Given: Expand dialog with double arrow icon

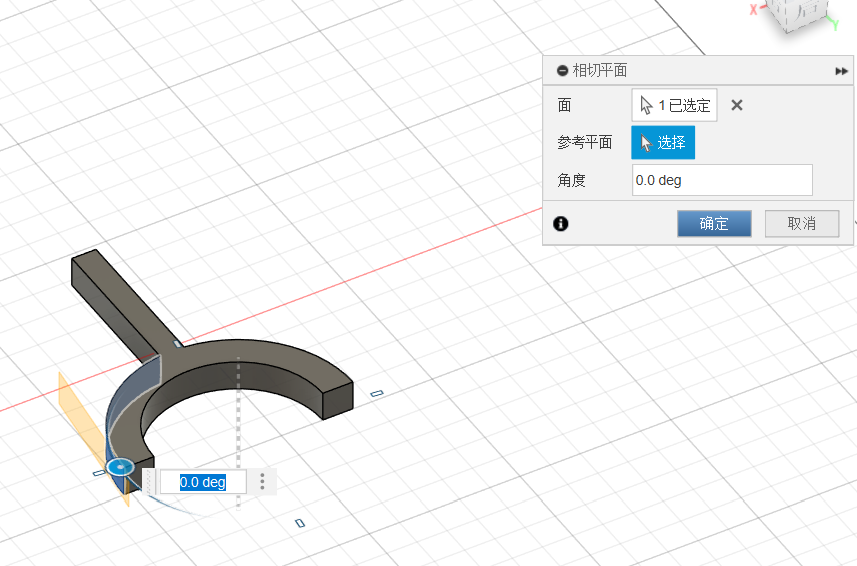Looking at the screenshot, I should 842,71.
